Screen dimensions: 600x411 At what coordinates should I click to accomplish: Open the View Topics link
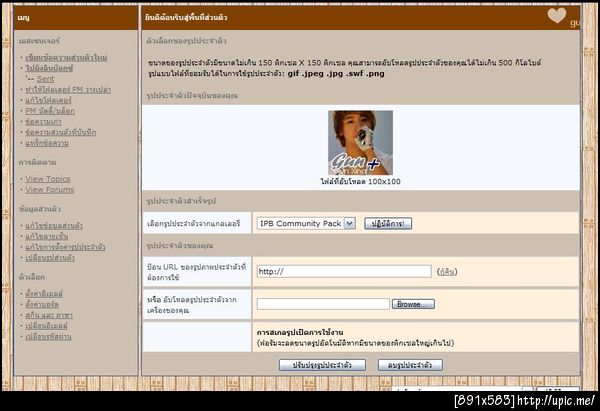(x=48, y=179)
